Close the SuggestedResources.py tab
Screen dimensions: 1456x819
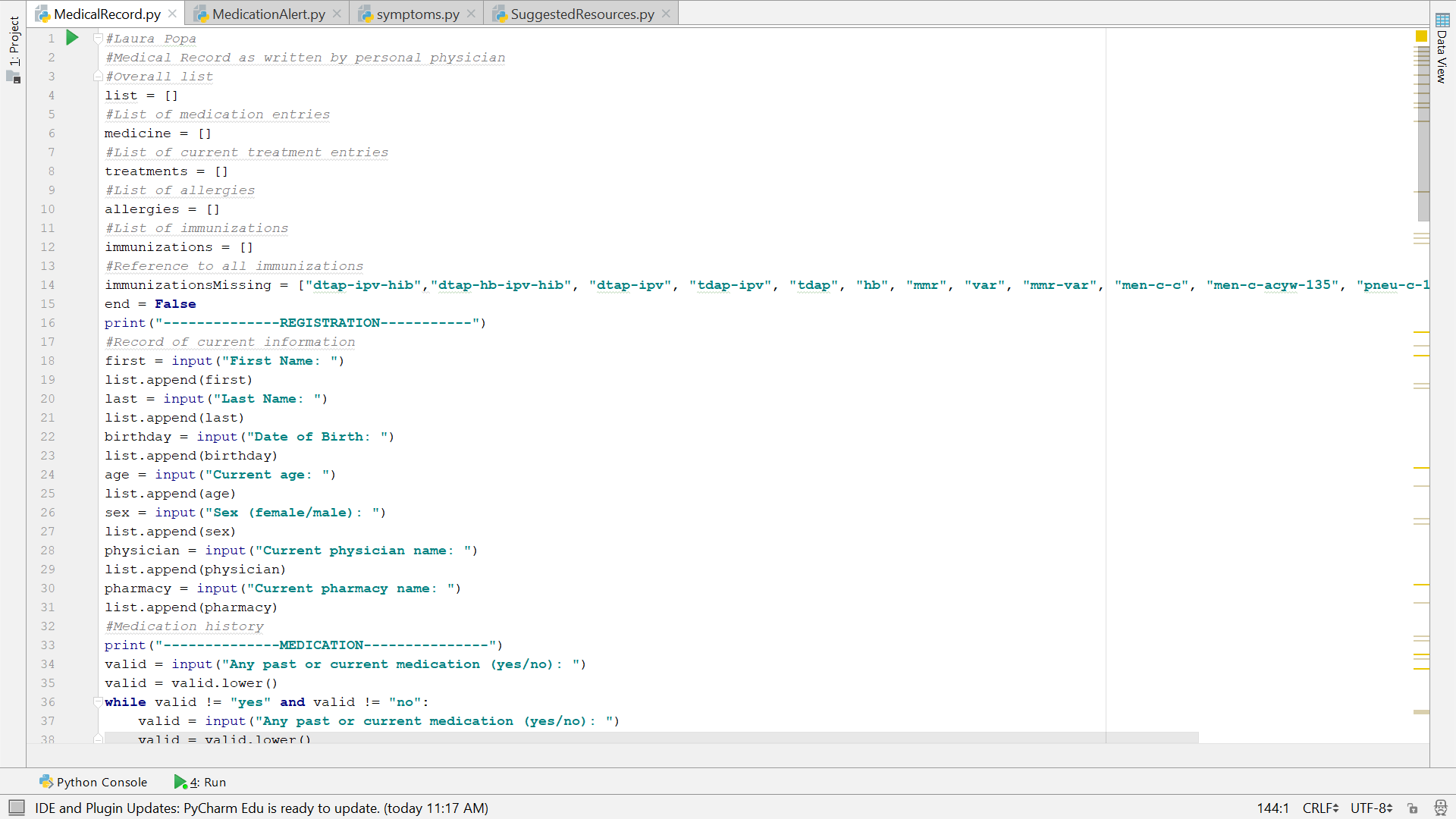[666, 14]
